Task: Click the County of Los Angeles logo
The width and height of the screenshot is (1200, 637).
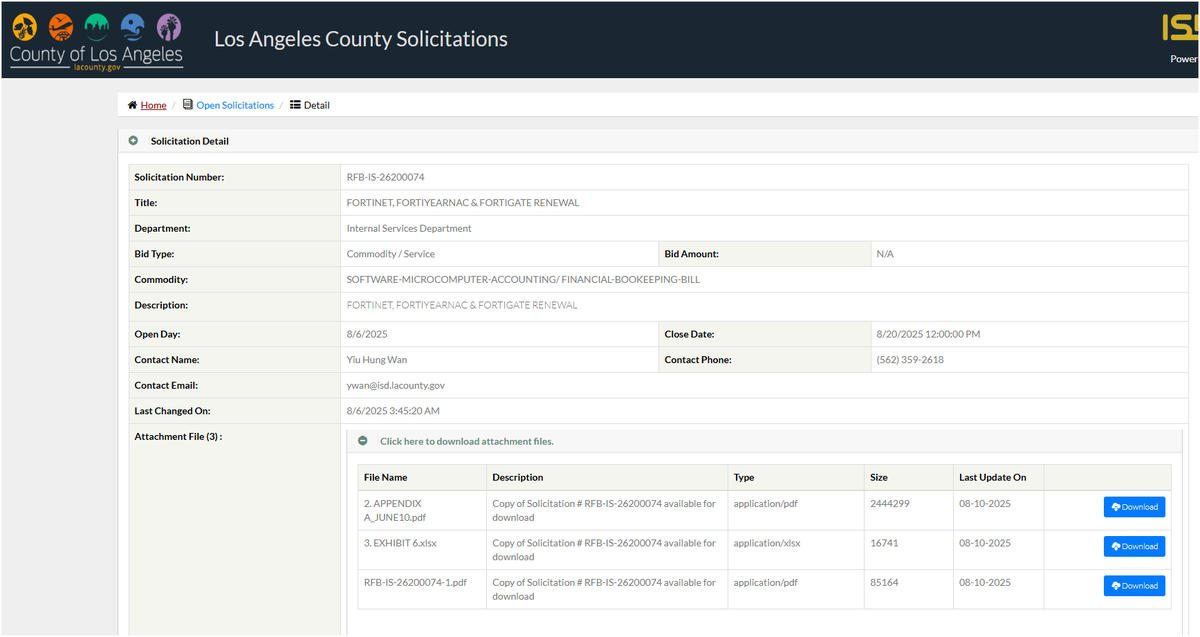Action: (96, 42)
